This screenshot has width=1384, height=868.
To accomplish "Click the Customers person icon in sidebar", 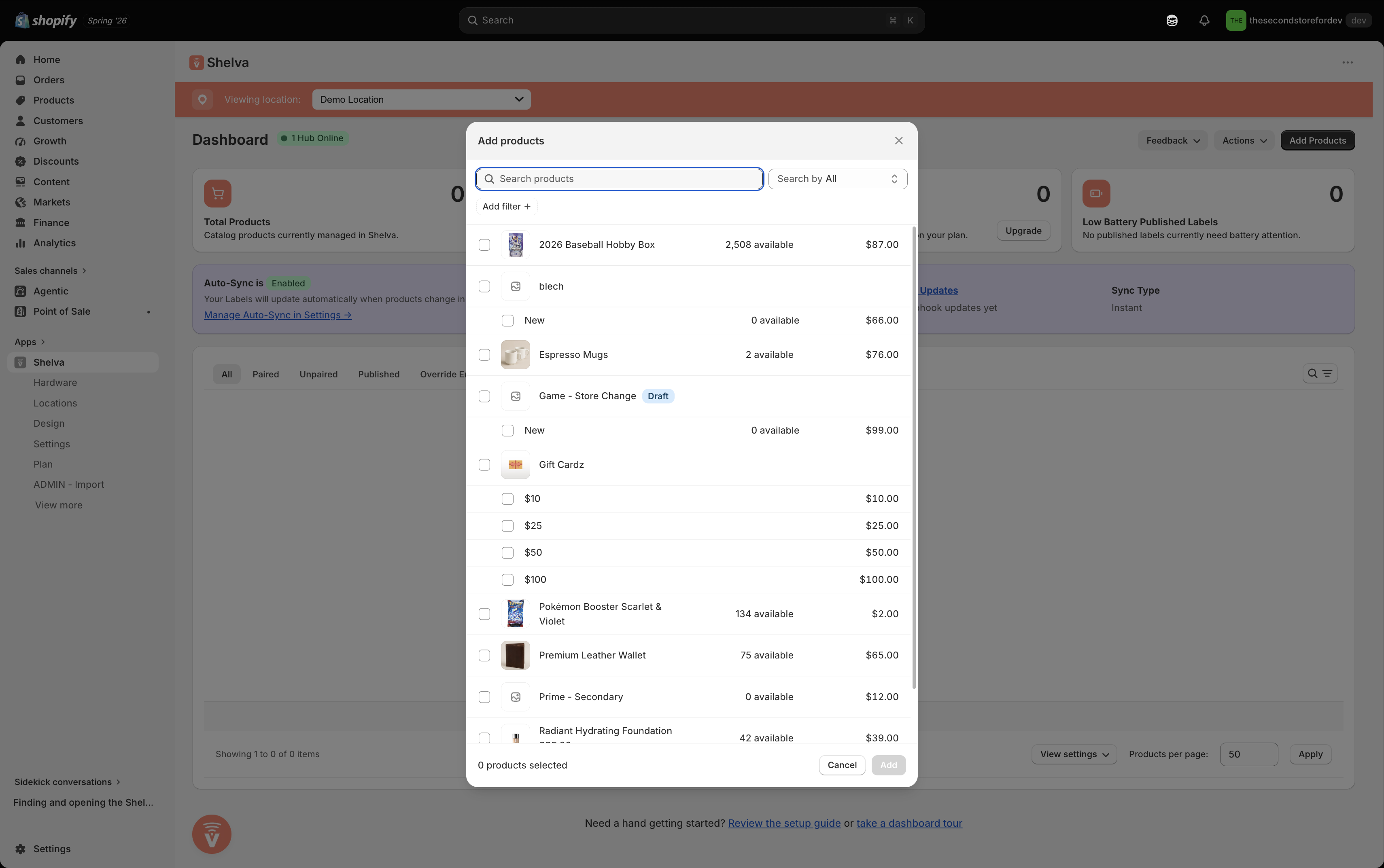I will 21,121.
